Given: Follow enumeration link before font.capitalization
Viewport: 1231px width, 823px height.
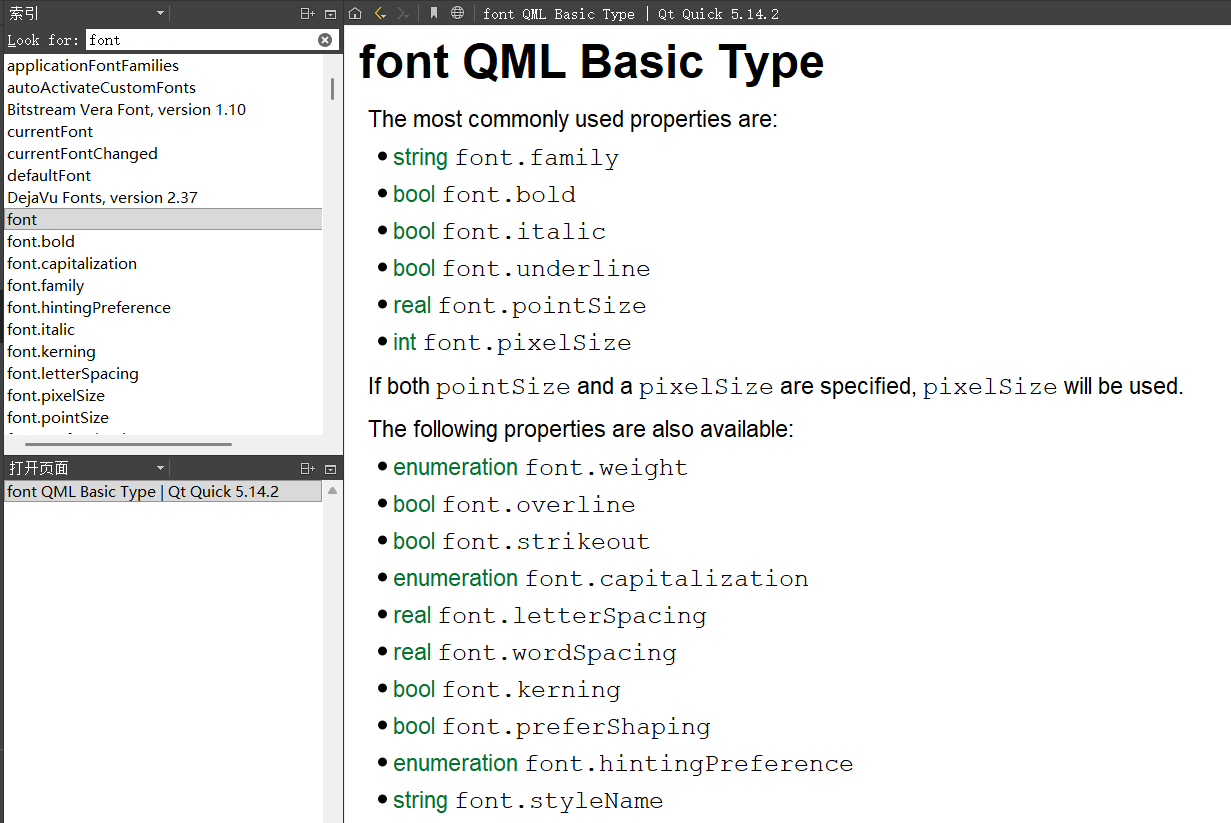Looking at the screenshot, I should pos(455,579).
